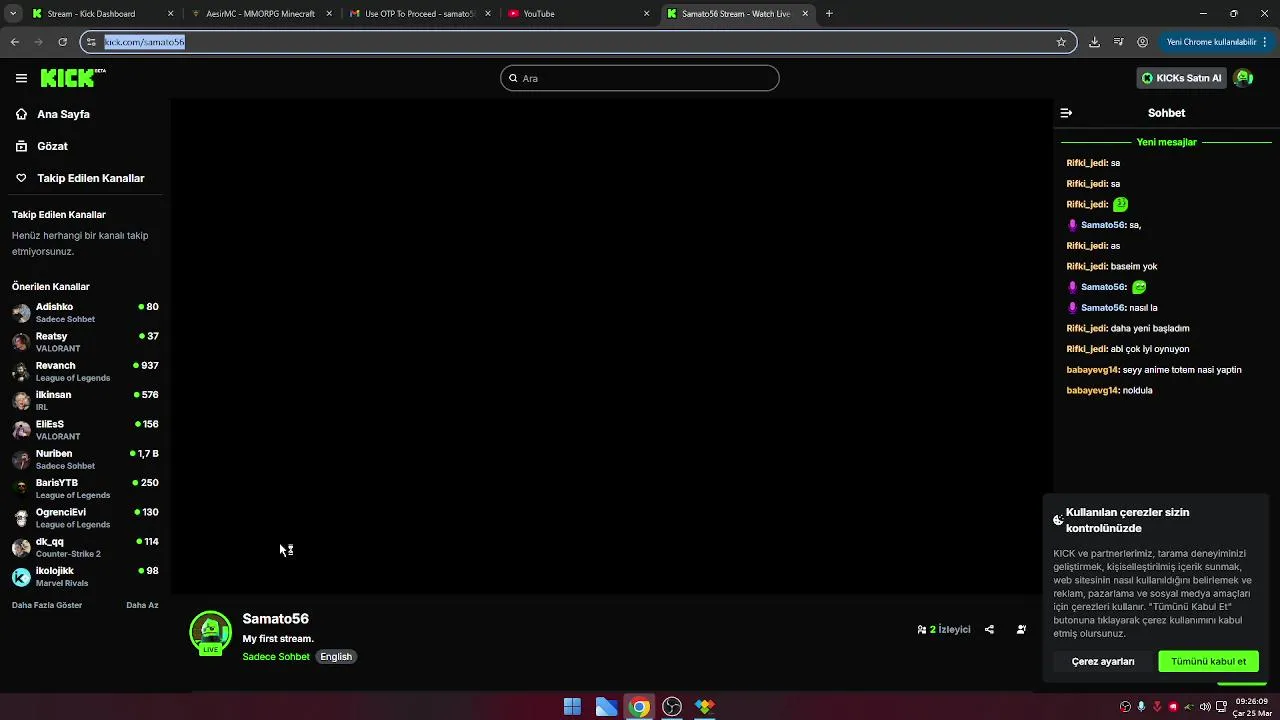Image resolution: width=1280 pixels, height=720 pixels.
Task: Open Revanch recommended channel
Action: tap(85, 371)
